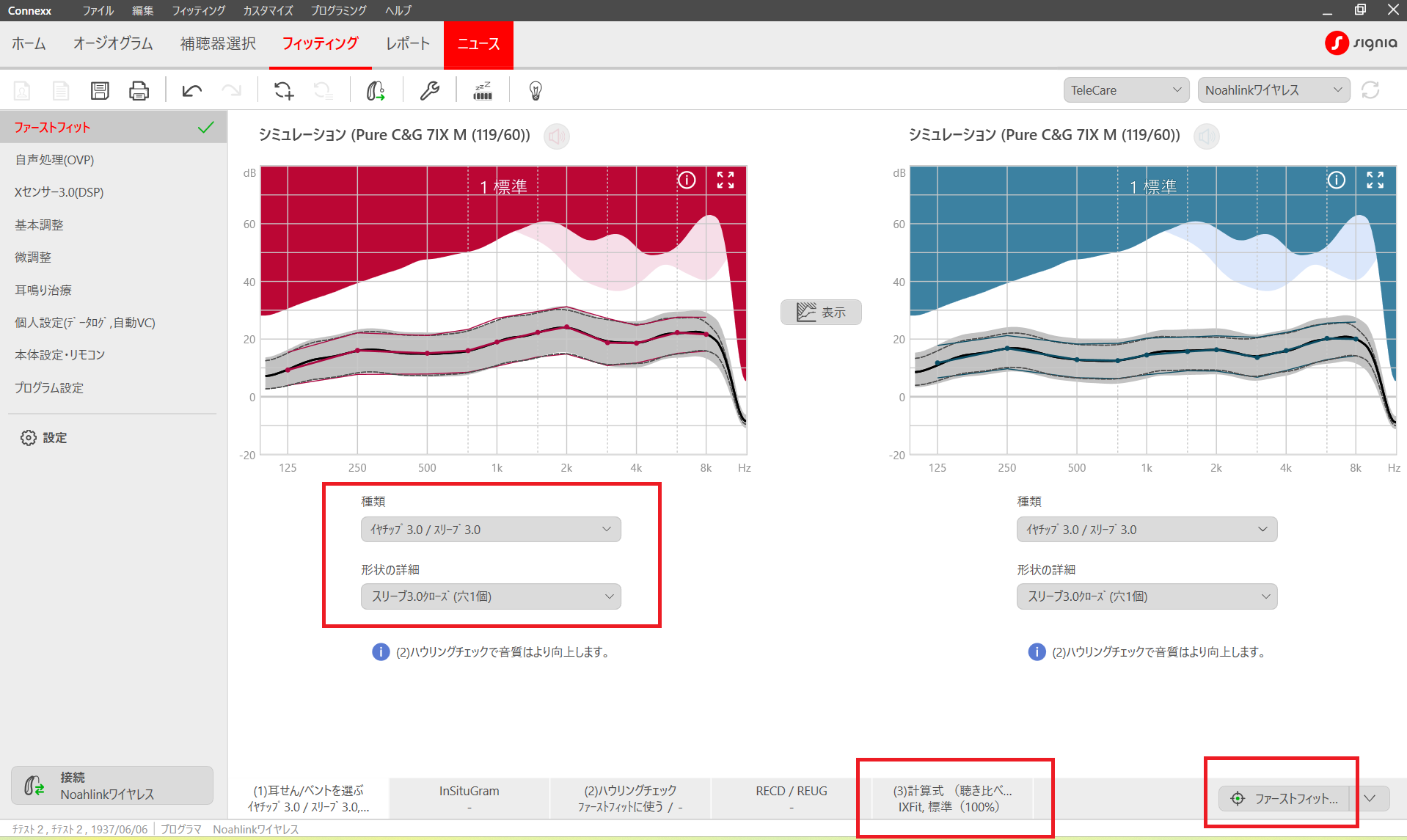Open the カスタマイズ menu
This screenshot has height=840, width=1407.
coord(268,10)
